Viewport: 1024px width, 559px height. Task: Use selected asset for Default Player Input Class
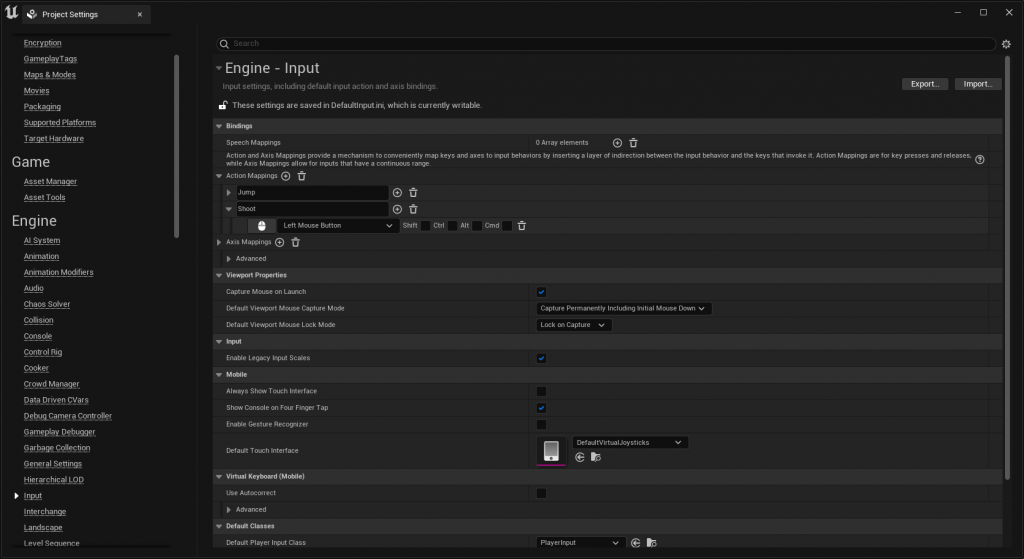(635, 543)
